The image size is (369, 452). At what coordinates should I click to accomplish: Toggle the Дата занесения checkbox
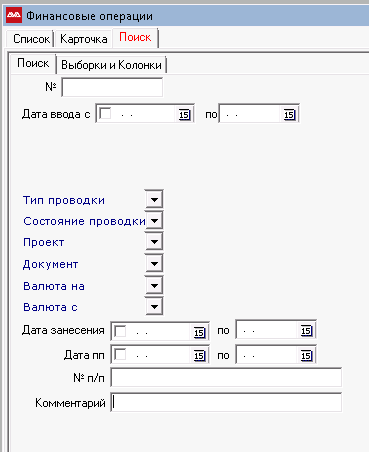pos(120,331)
